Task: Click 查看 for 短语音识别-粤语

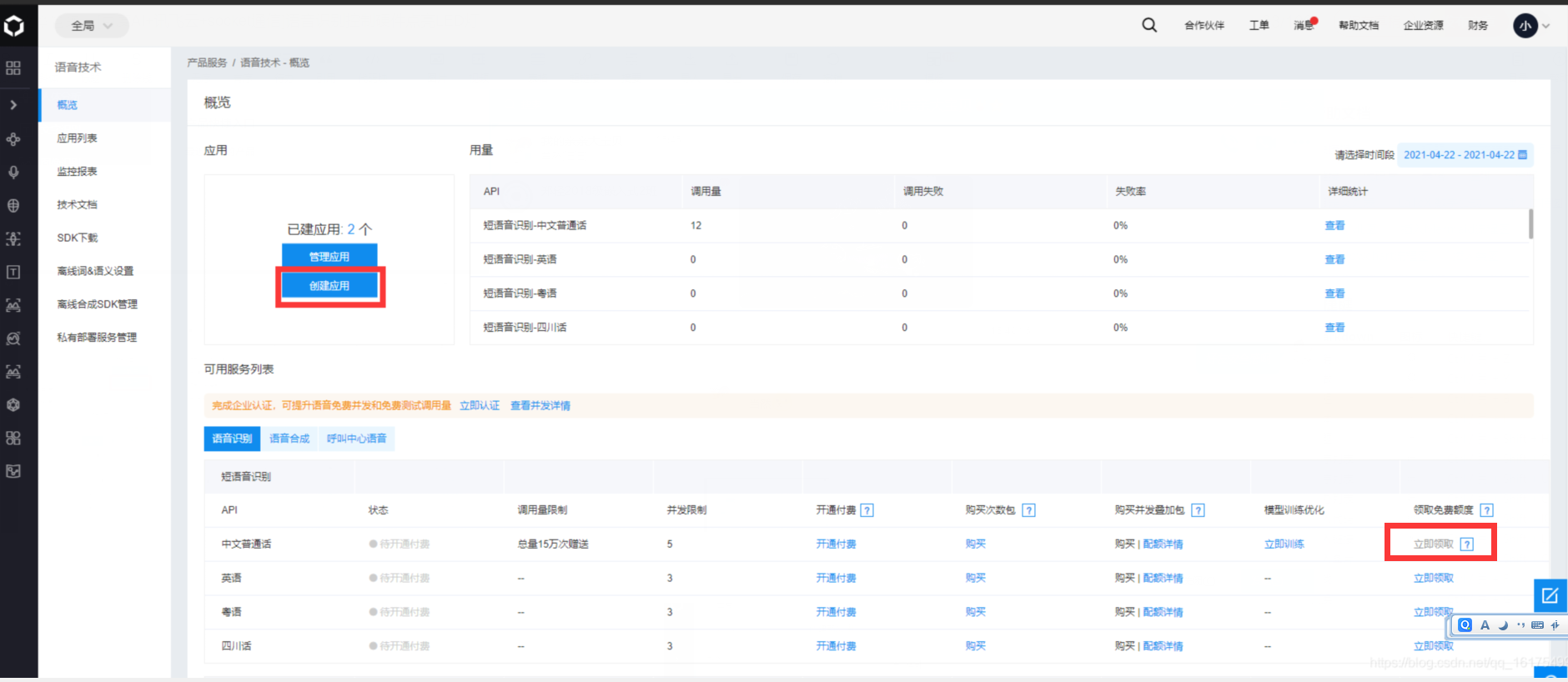Action: point(1334,293)
